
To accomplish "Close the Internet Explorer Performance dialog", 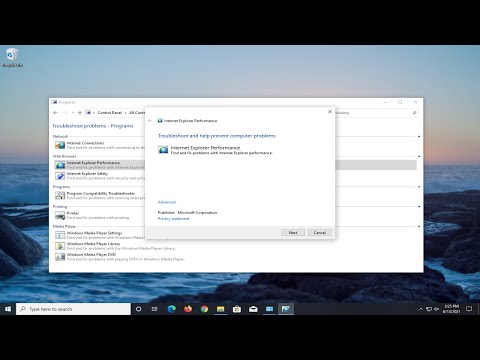I will coord(330,112).
